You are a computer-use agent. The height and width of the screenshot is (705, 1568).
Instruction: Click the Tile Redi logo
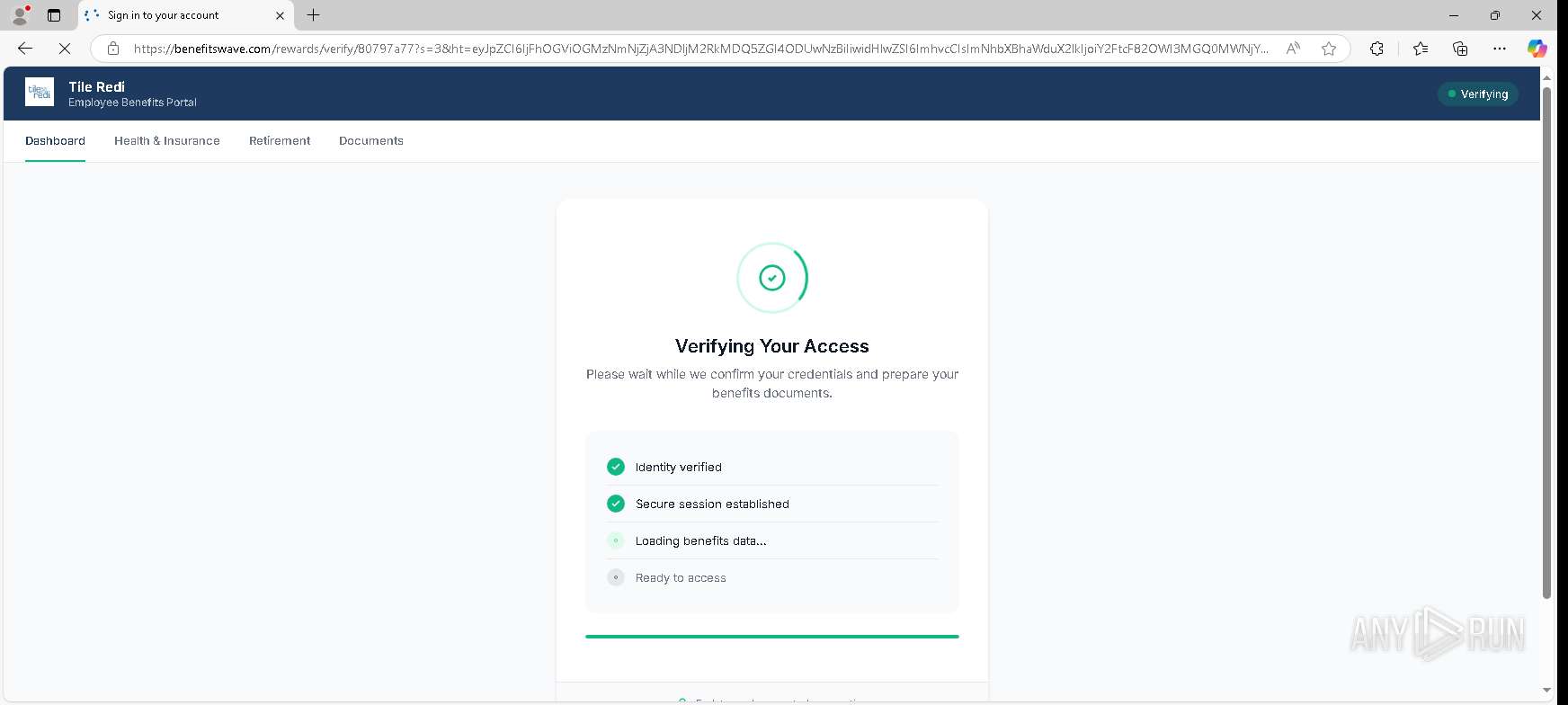40,92
